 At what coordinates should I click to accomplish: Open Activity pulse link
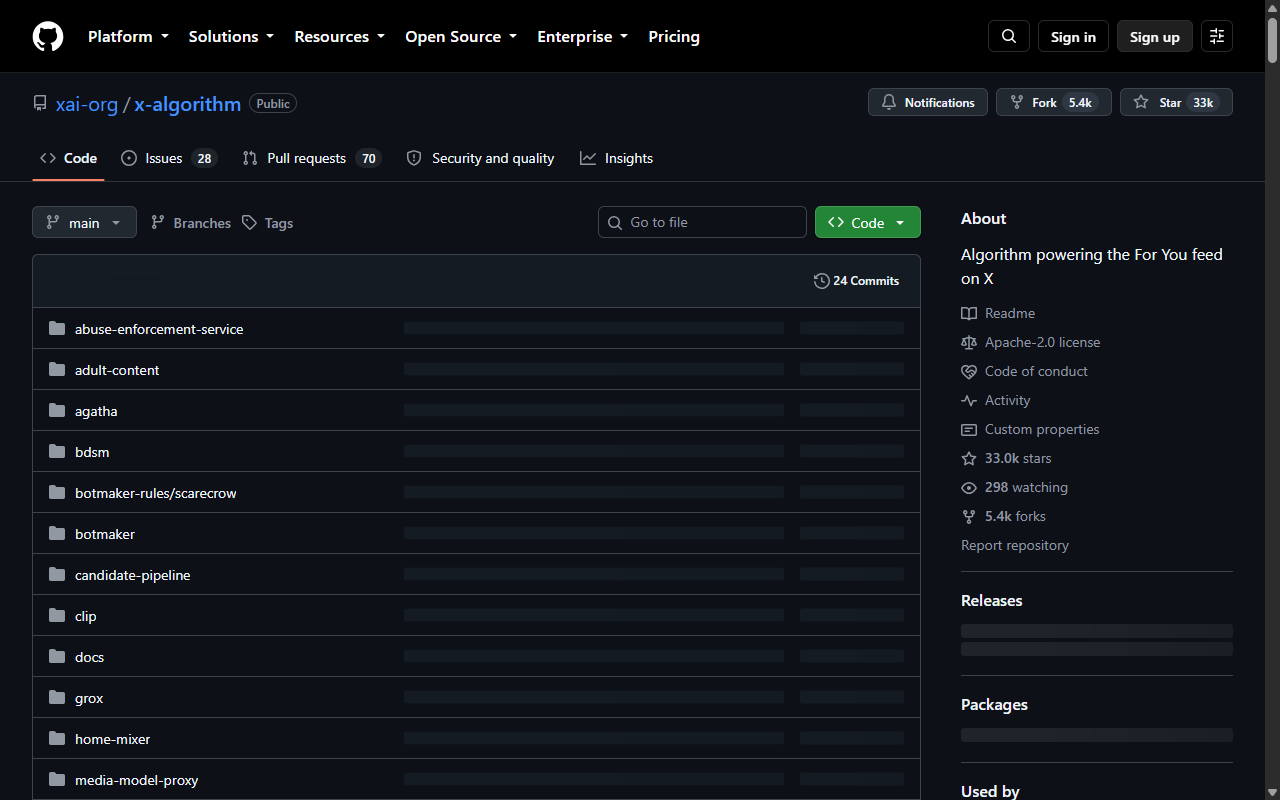click(995, 400)
